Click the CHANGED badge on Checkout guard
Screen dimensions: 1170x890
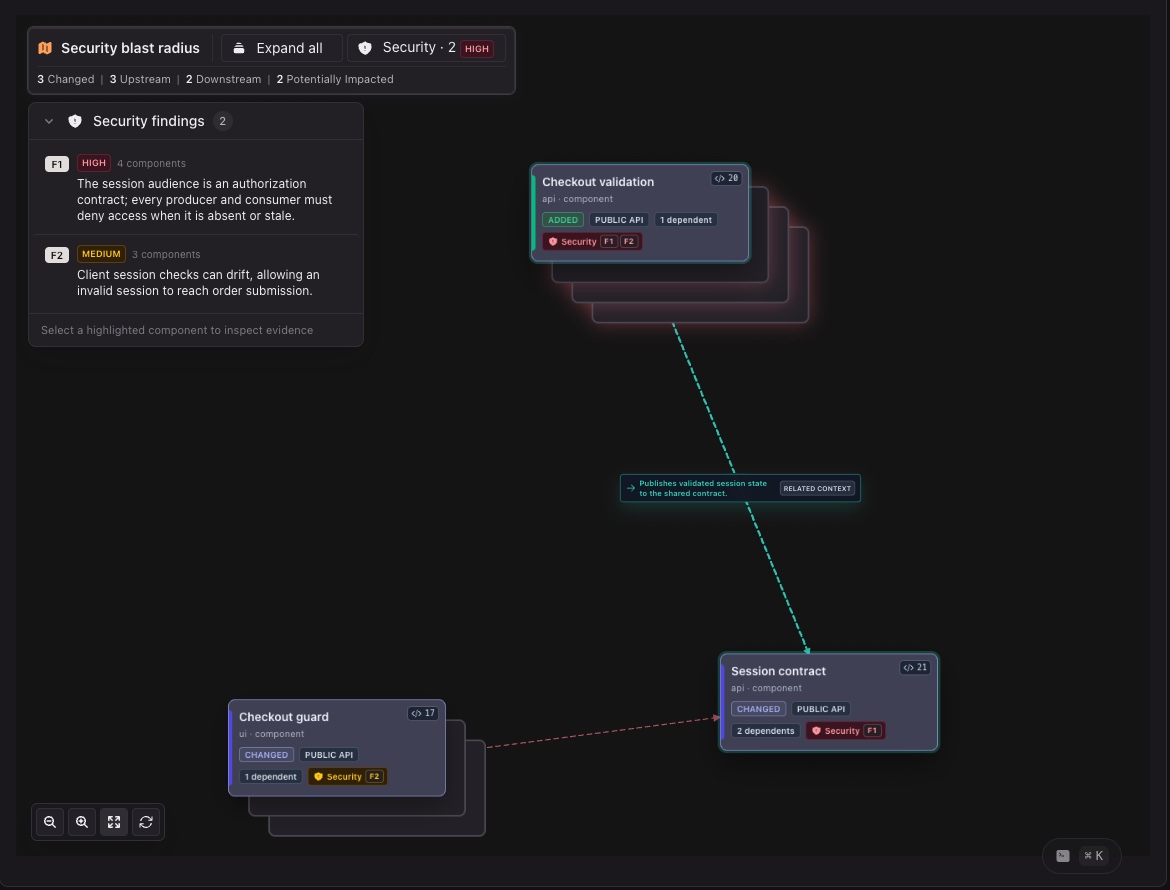coord(266,755)
